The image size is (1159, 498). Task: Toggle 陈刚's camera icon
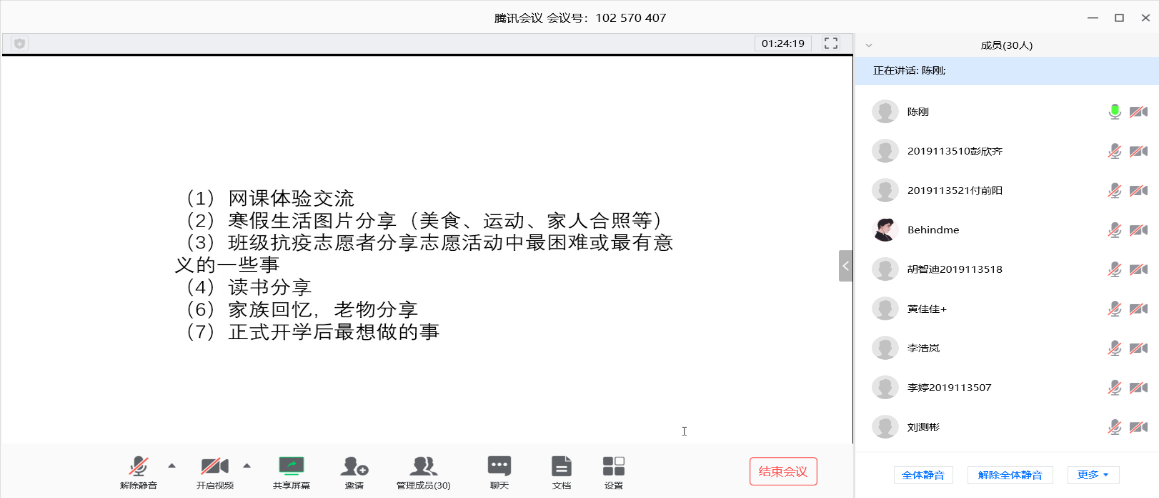1139,112
